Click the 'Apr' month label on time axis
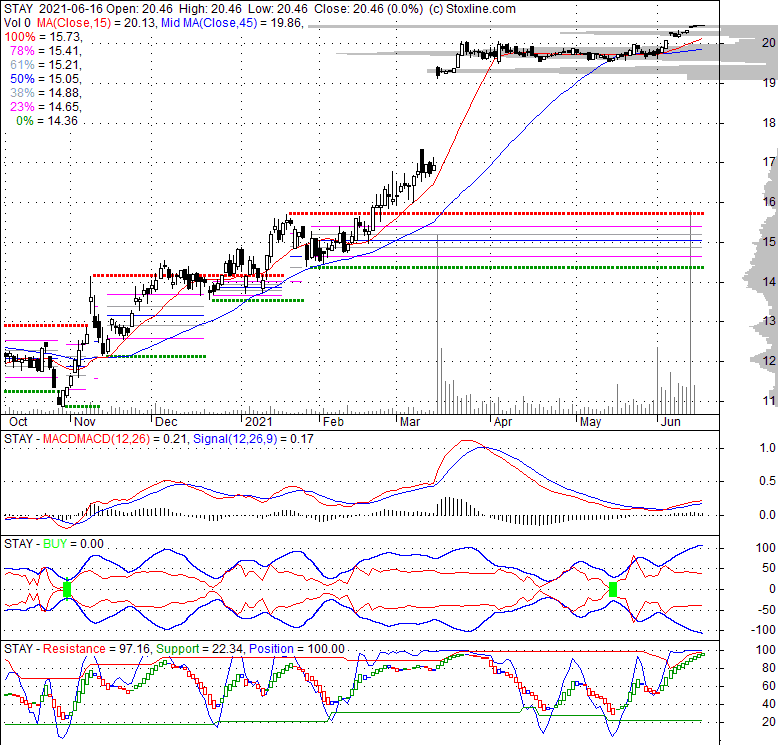This screenshot has height=745, width=780. (503, 422)
